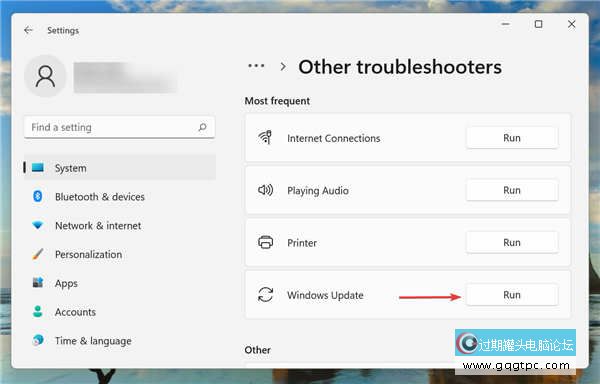Click the Apps icon in sidebar
Viewport: 600px width, 384px height.
point(38,283)
